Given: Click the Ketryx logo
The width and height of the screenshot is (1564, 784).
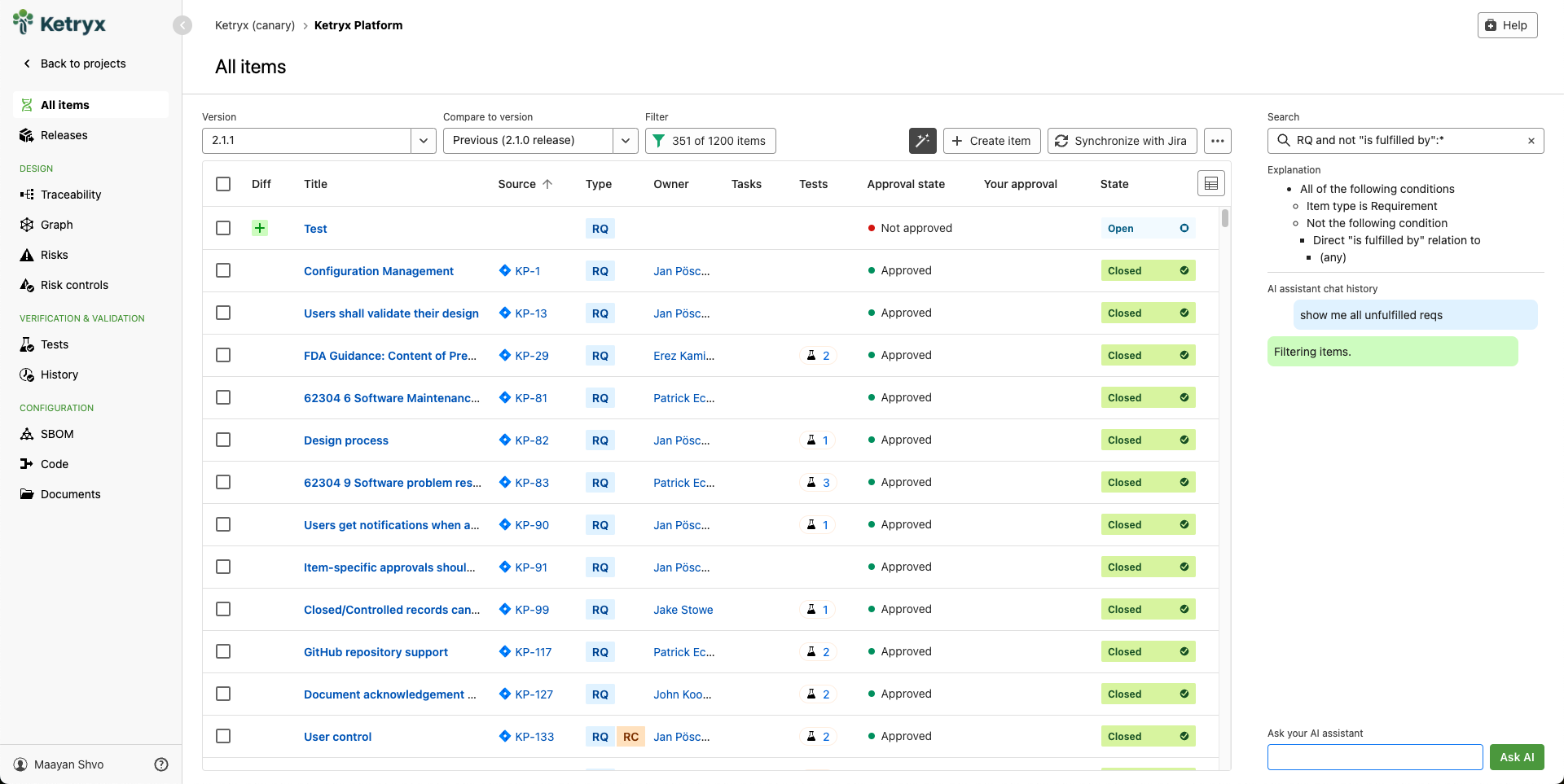Looking at the screenshot, I should 59,24.
